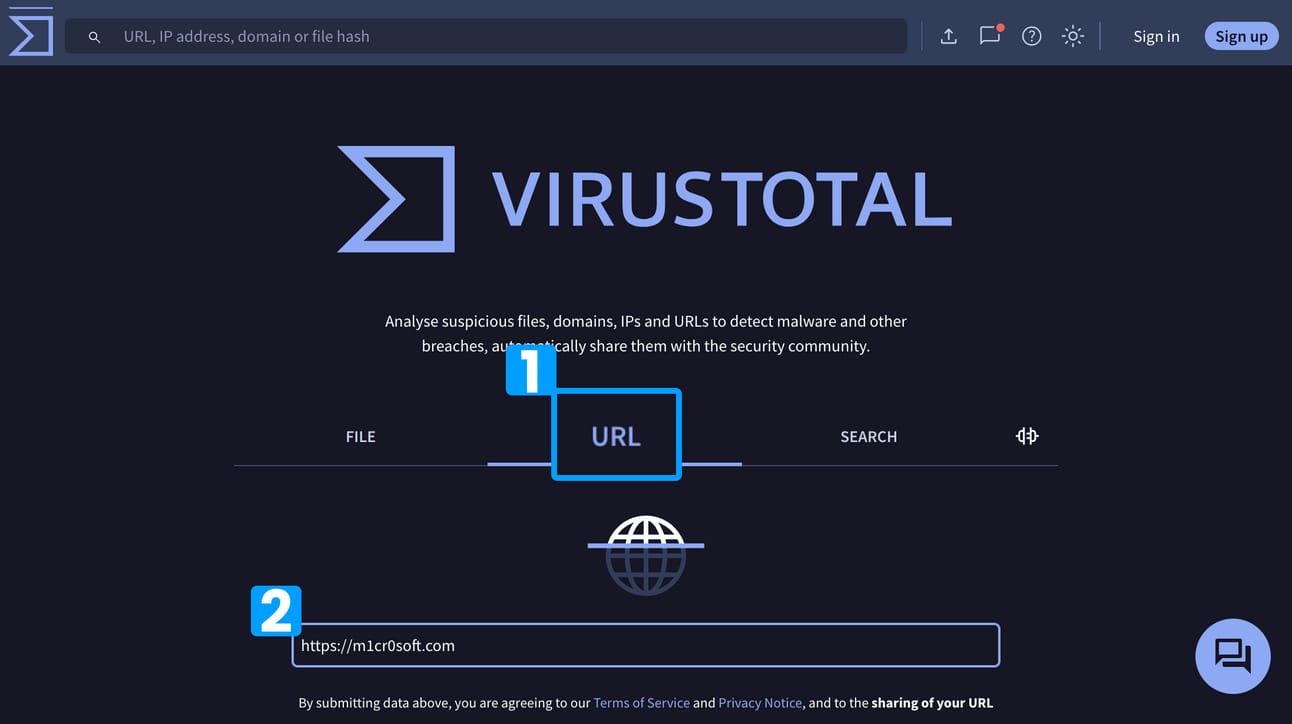Switch to the SEARCH tab
The width and height of the screenshot is (1292, 724).
[x=868, y=437]
